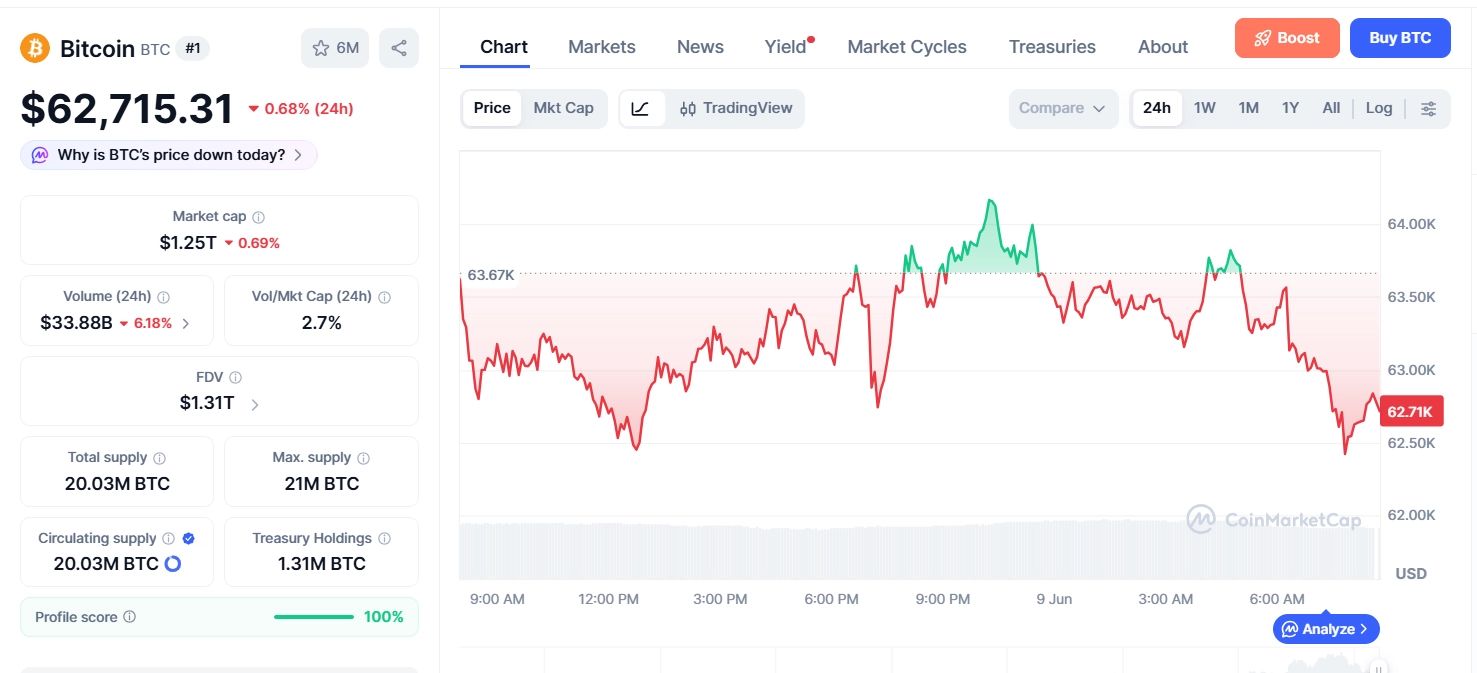1477x673 pixels.
Task: Click the Treasury Holdings info icon
Action: click(x=385, y=539)
